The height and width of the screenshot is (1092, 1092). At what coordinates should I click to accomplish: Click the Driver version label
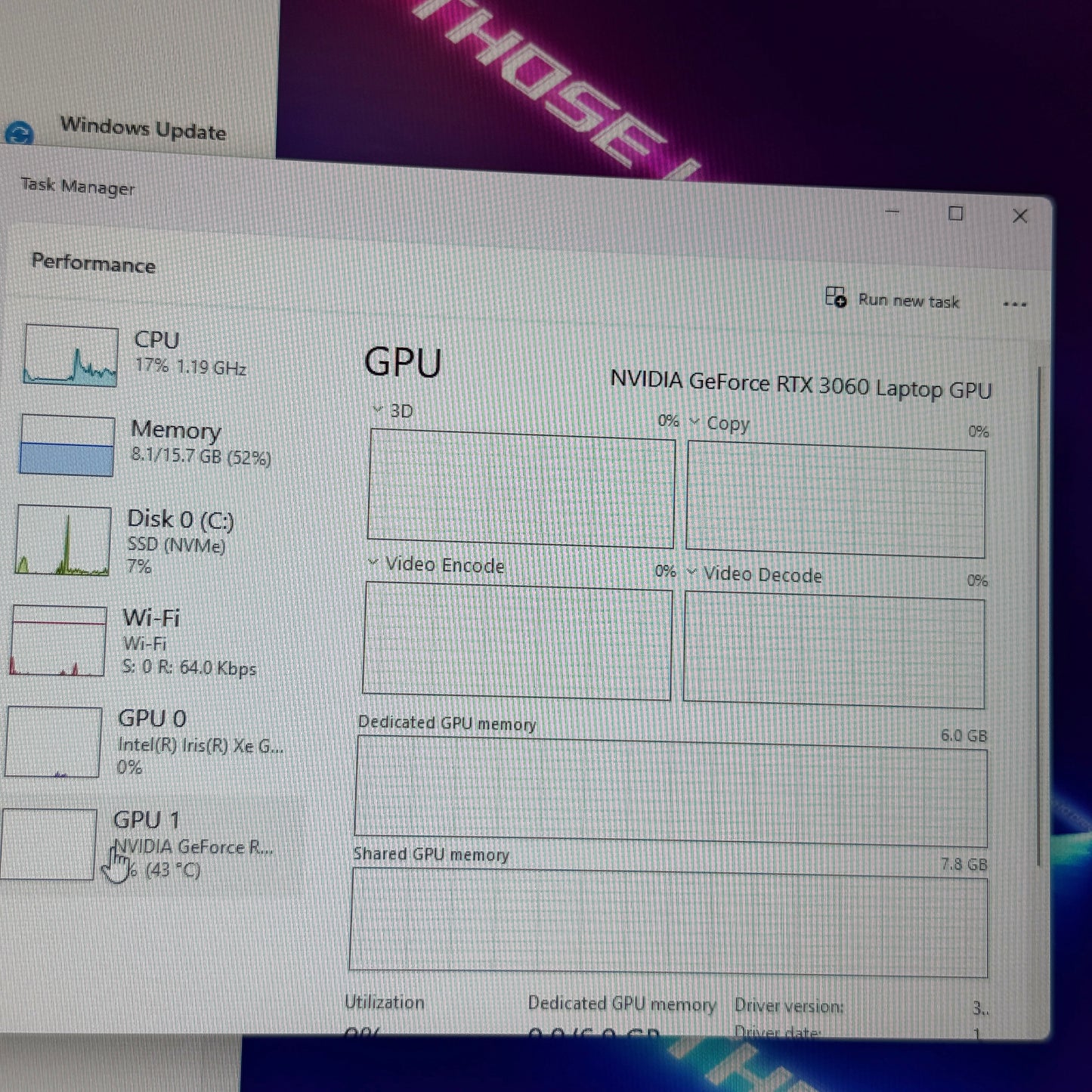click(789, 1006)
